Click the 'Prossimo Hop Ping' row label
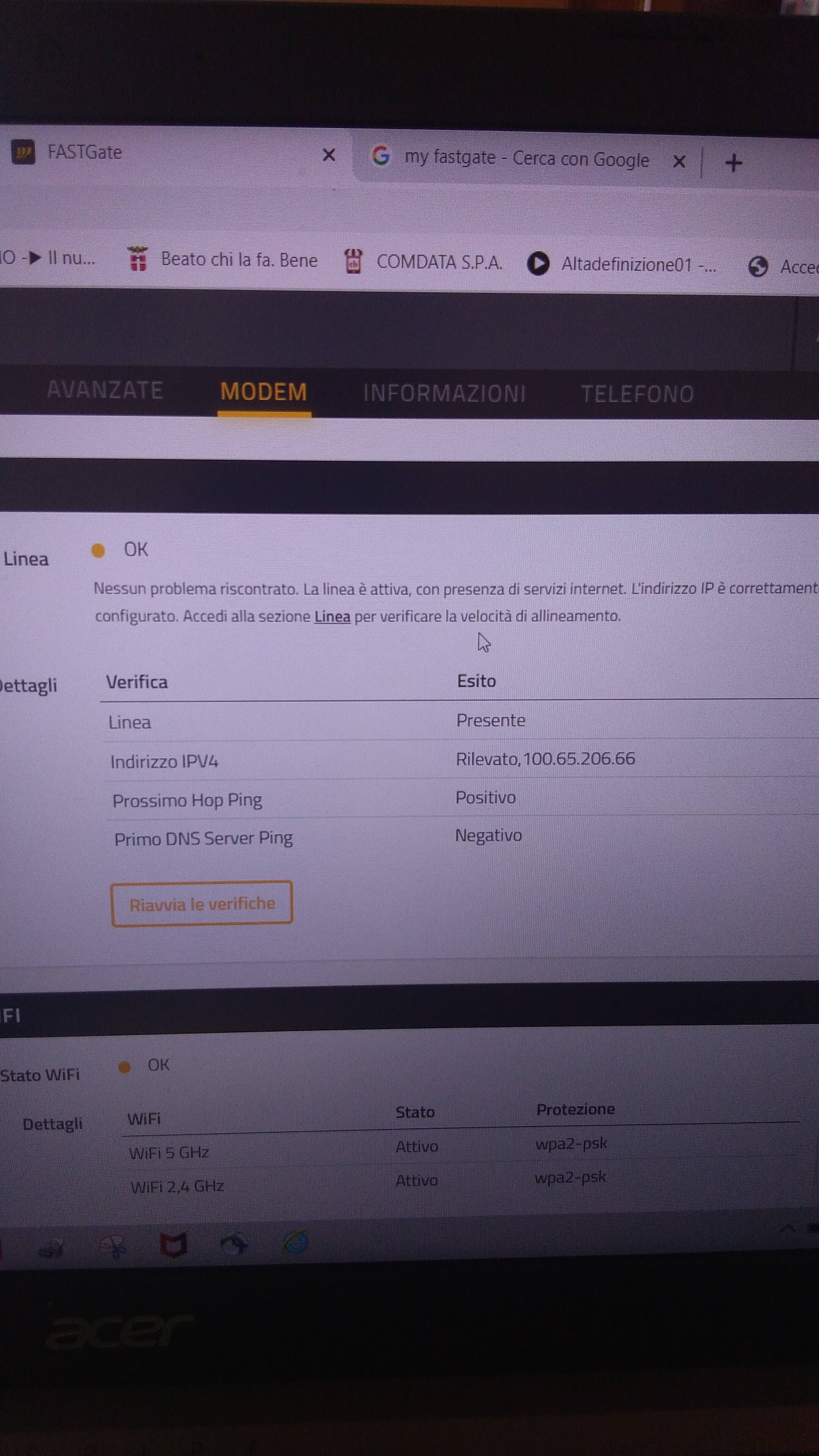The height and width of the screenshot is (1456, 819). click(x=187, y=801)
